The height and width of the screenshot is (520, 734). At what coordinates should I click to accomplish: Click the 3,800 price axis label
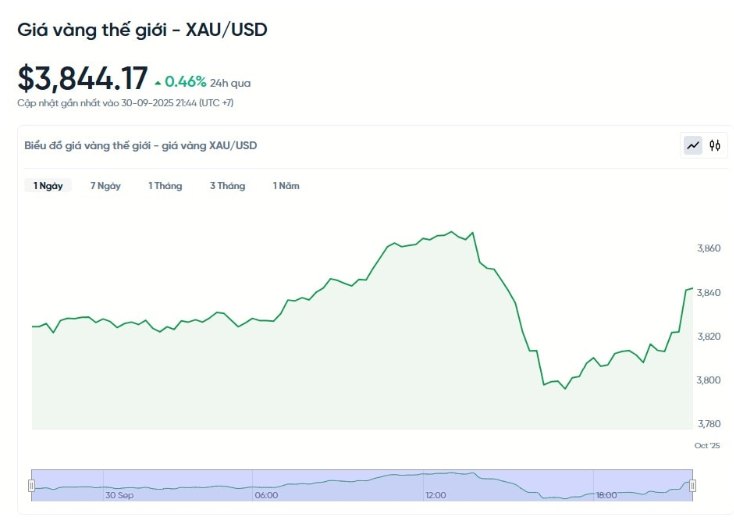pyautogui.click(x=709, y=380)
